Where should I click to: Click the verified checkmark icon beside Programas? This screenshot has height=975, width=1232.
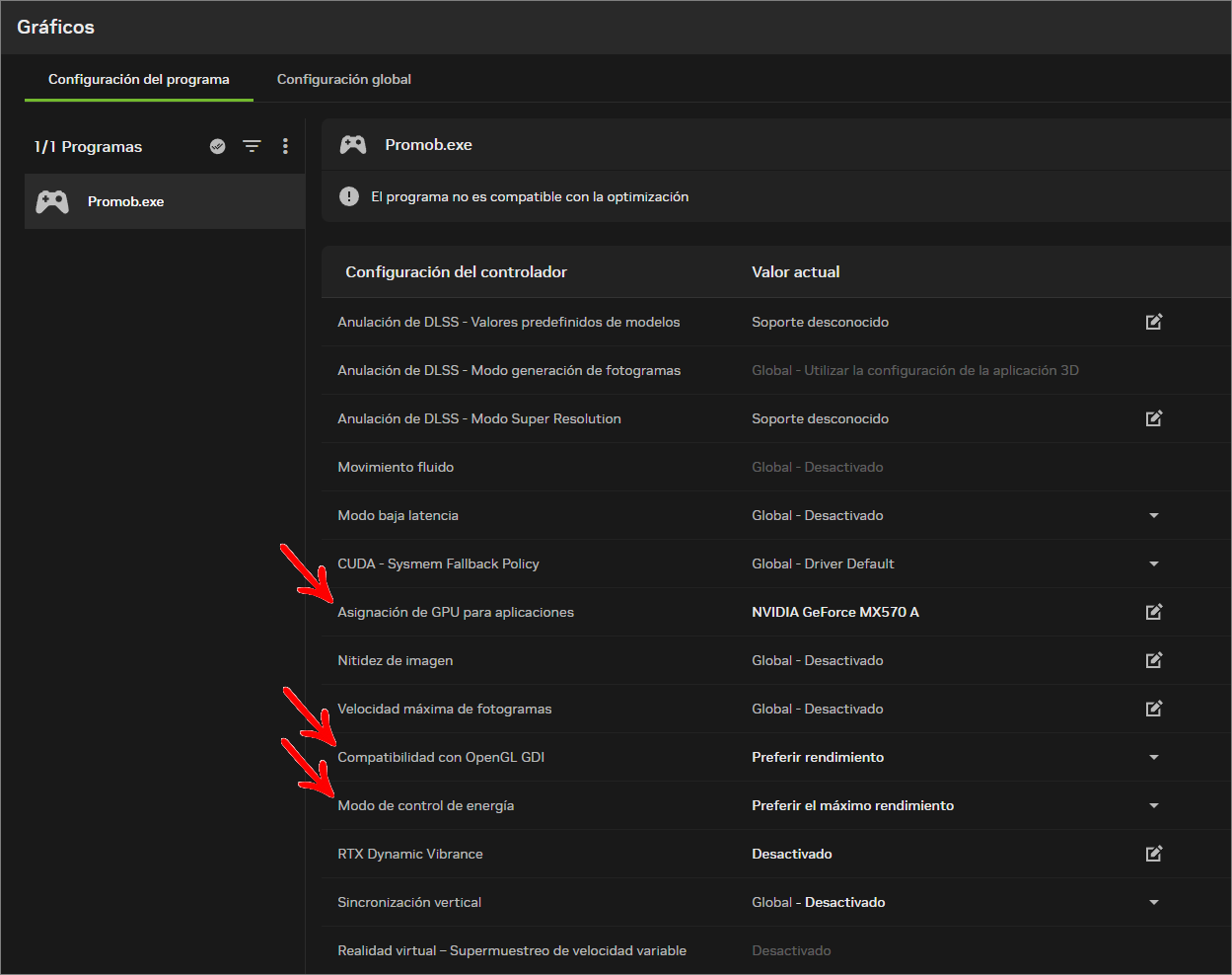[x=218, y=146]
